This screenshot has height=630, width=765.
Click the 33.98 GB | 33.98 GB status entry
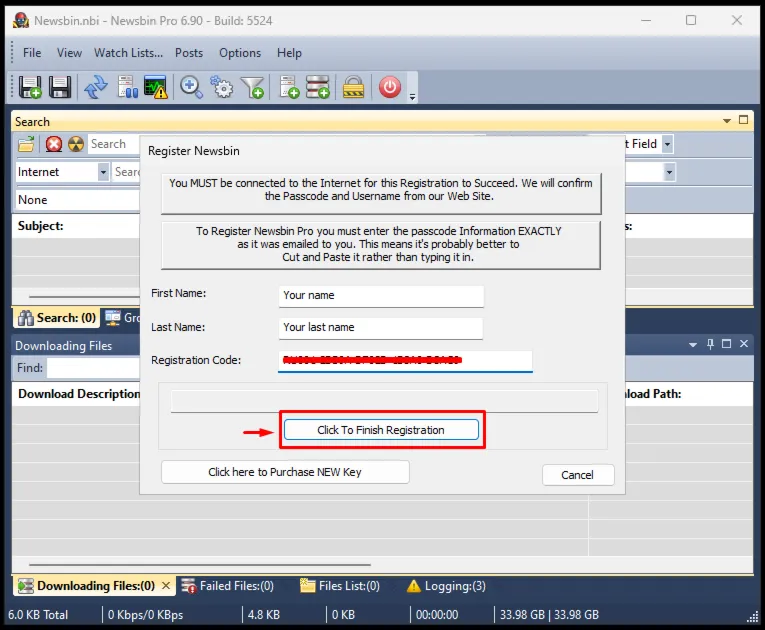549,615
